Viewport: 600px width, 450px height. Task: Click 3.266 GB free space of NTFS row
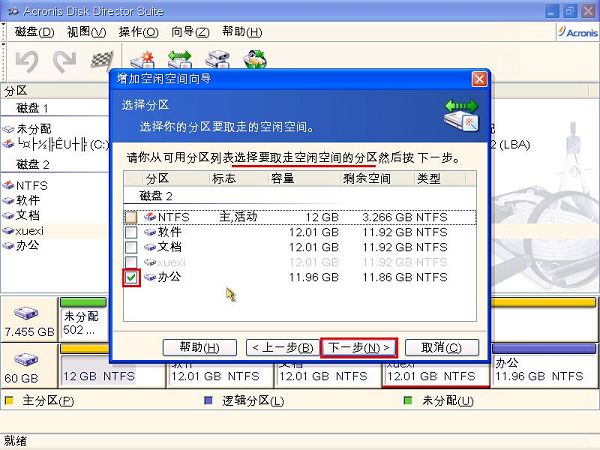388,217
